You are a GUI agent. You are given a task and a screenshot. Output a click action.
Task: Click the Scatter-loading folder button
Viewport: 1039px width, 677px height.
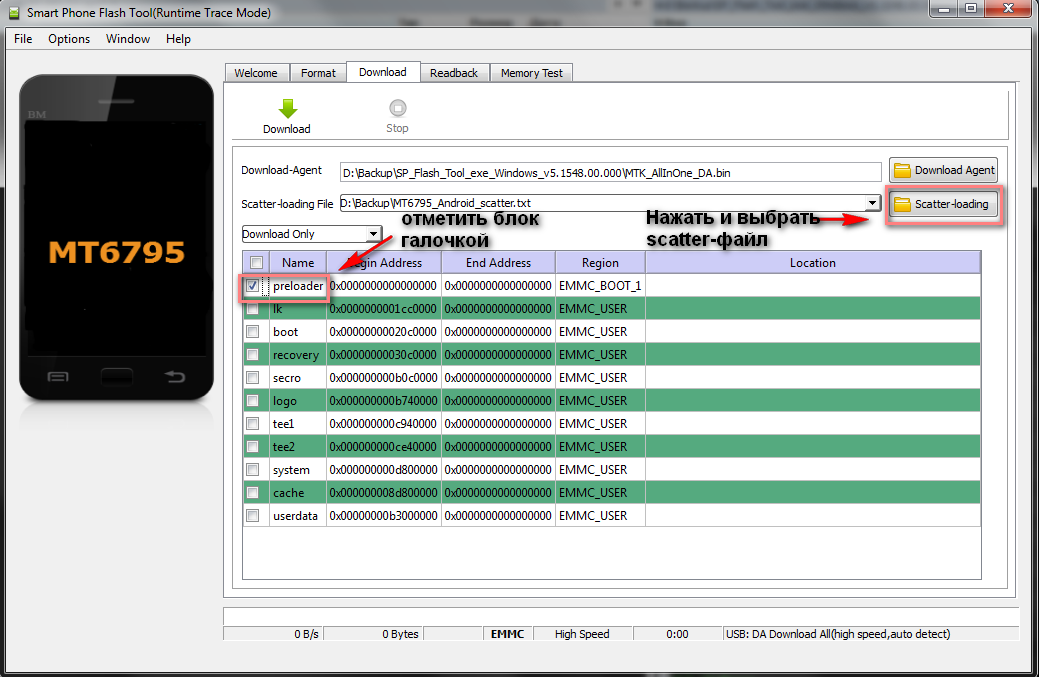[943, 204]
